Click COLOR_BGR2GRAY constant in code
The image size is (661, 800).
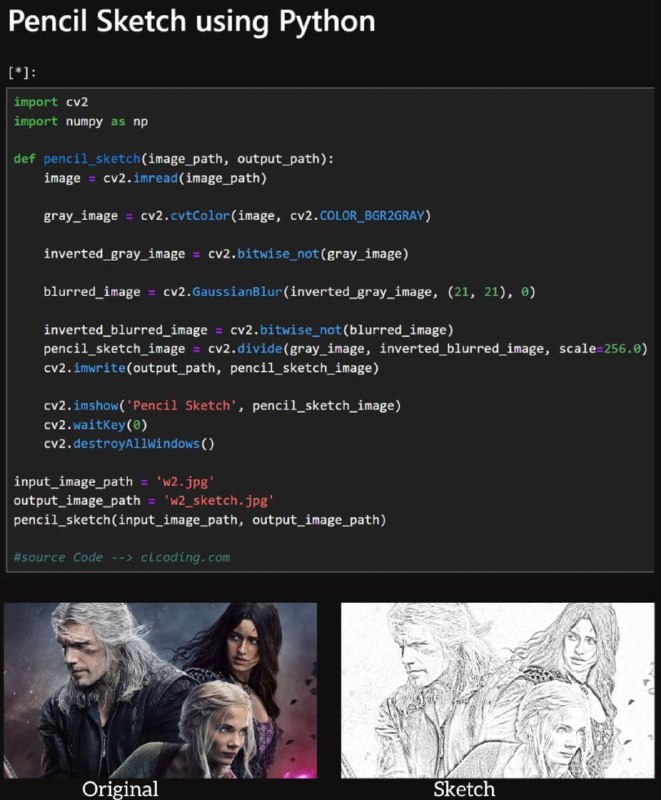click(372, 216)
